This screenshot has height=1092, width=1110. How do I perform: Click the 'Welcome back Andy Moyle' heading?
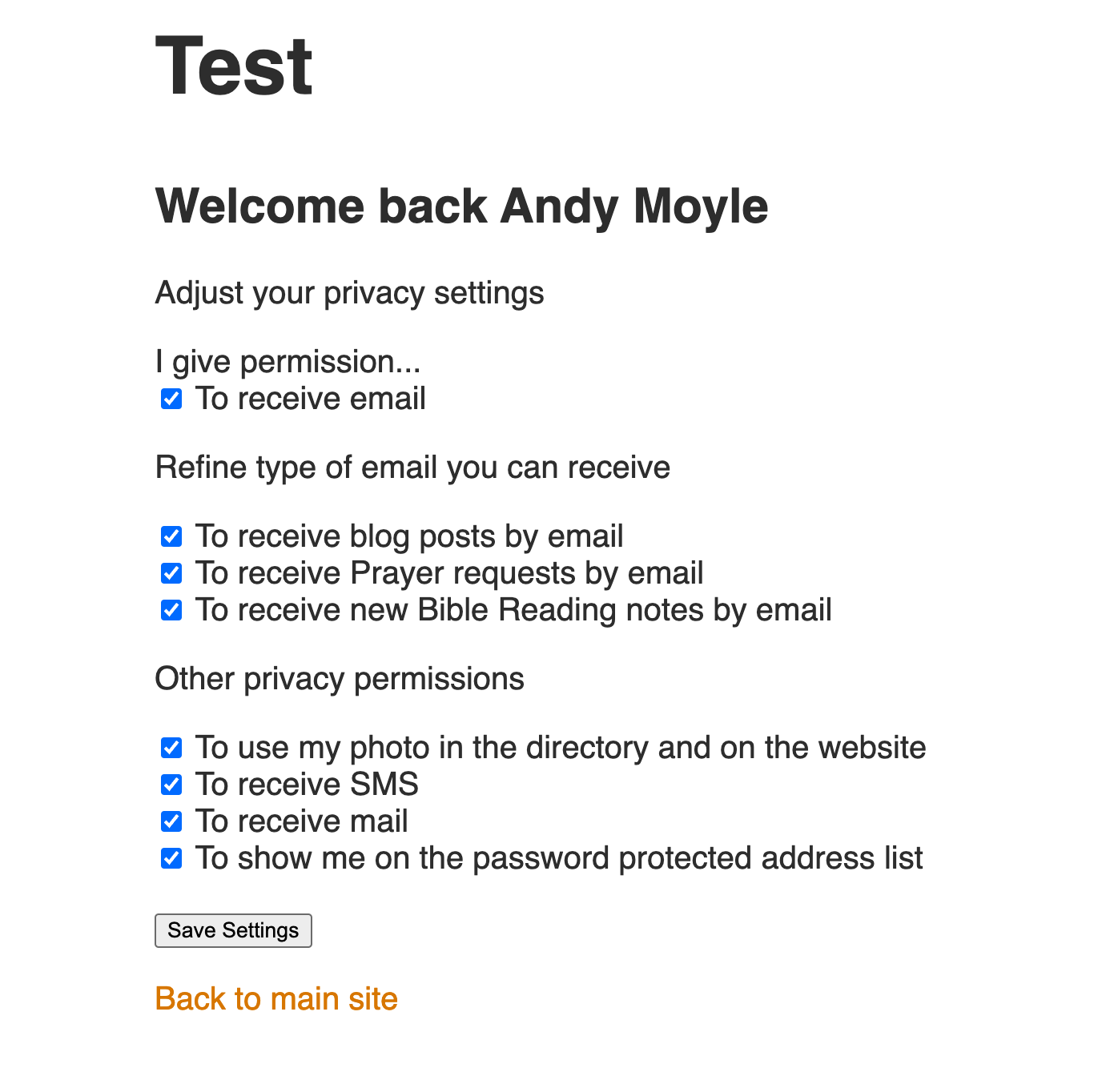coord(461,207)
